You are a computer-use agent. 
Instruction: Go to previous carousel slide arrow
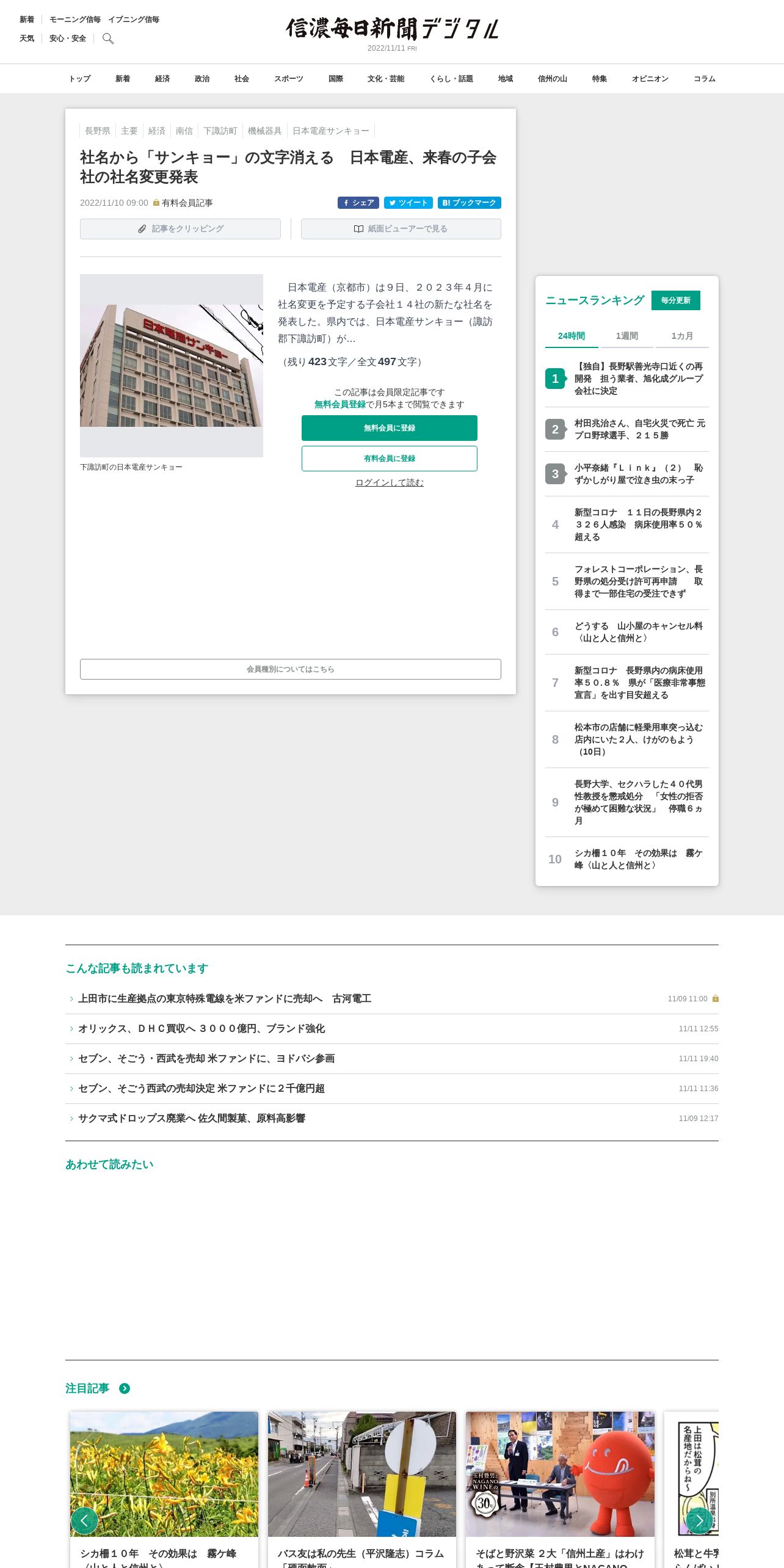pos(84,1520)
